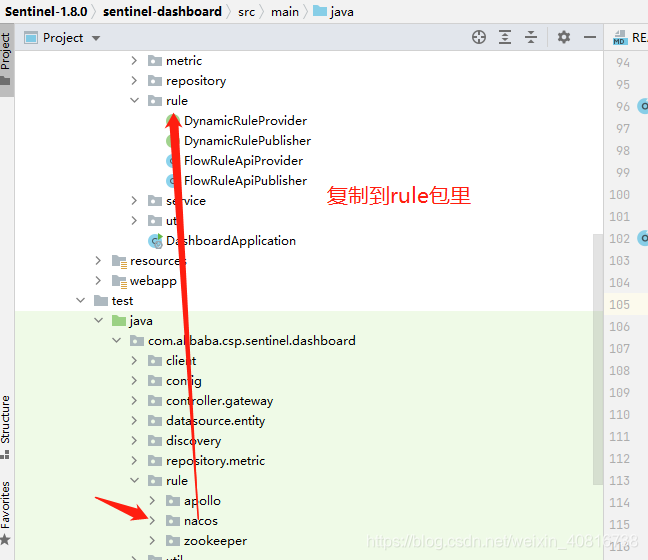Viewport: 648px width, 560px height.
Task: Select DashboardApplication class
Action: pos(231,241)
